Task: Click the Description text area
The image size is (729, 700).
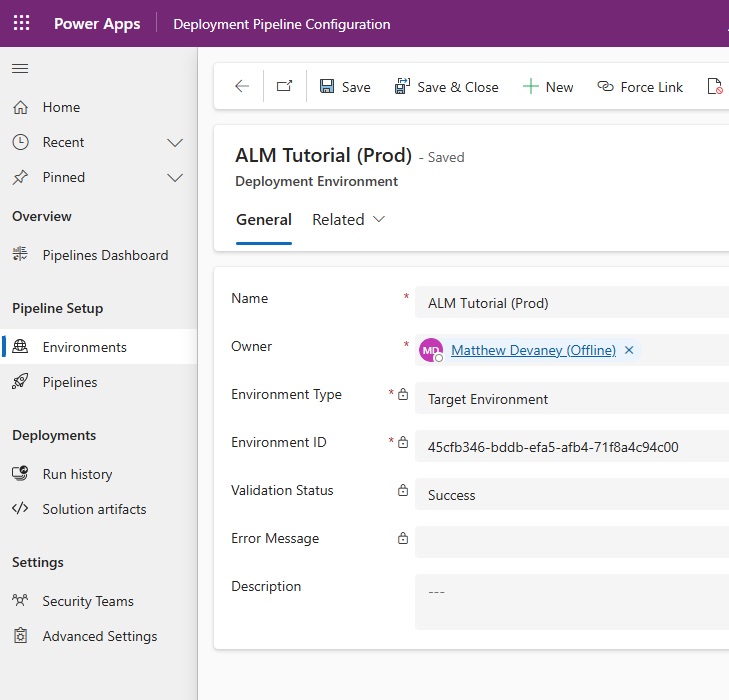Action: click(x=572, y=602)
